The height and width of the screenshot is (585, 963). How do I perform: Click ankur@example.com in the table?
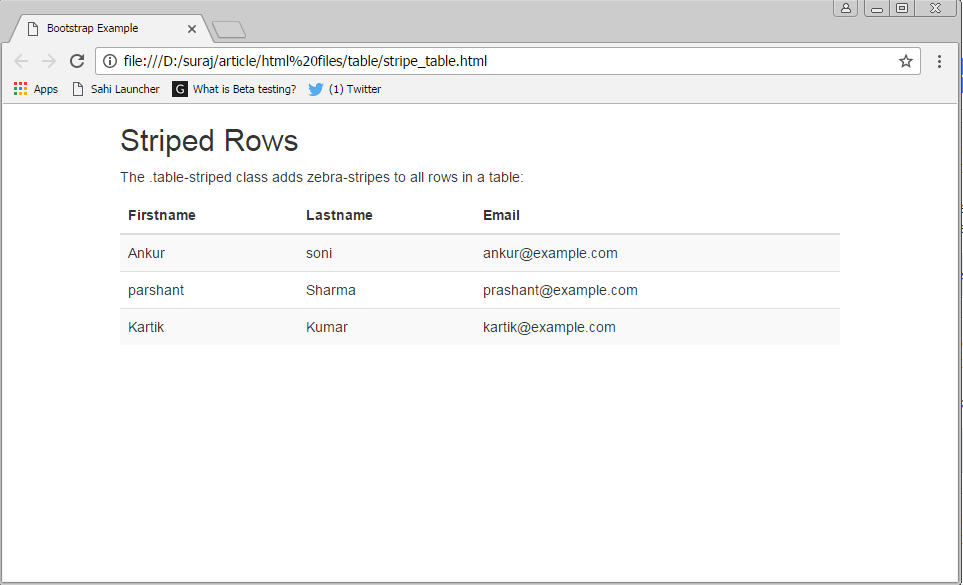tap(550, 253)
